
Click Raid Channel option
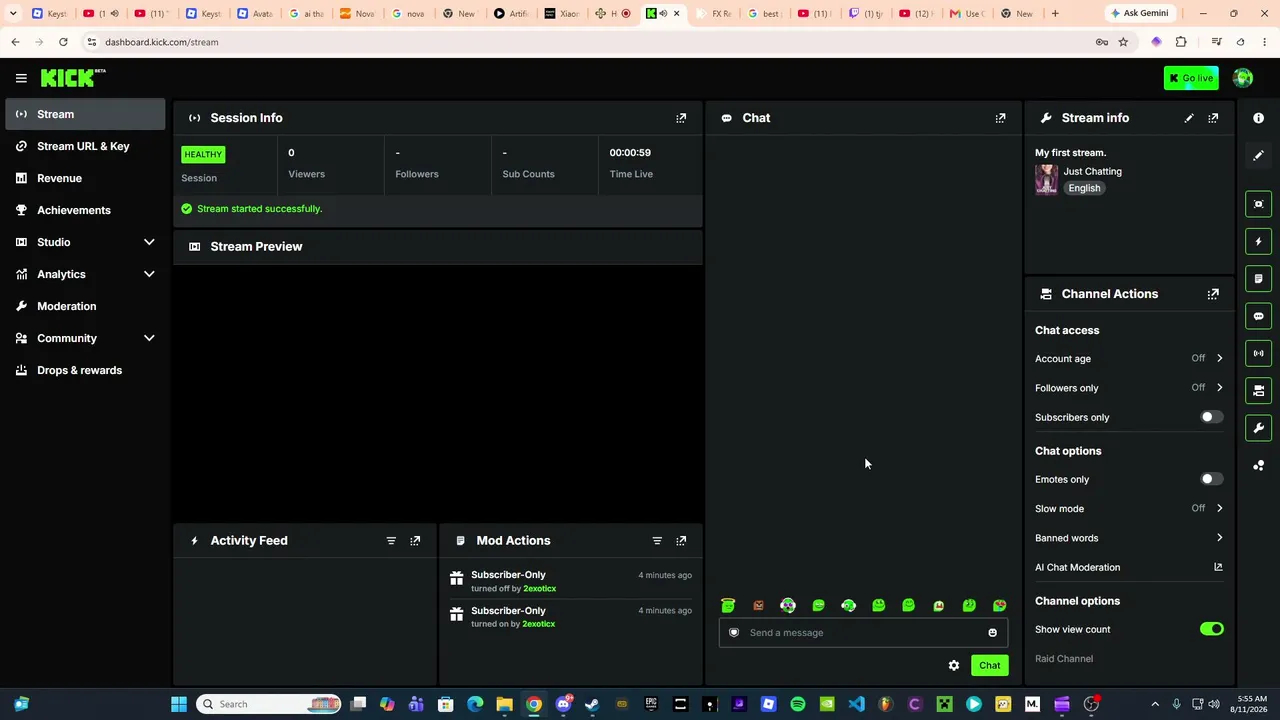1064,659
